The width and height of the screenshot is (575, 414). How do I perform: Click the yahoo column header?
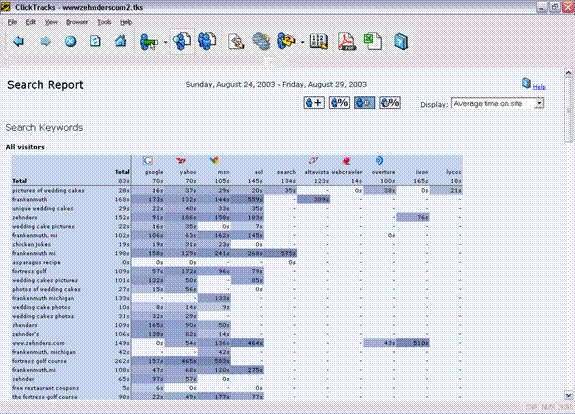[188, 172]
